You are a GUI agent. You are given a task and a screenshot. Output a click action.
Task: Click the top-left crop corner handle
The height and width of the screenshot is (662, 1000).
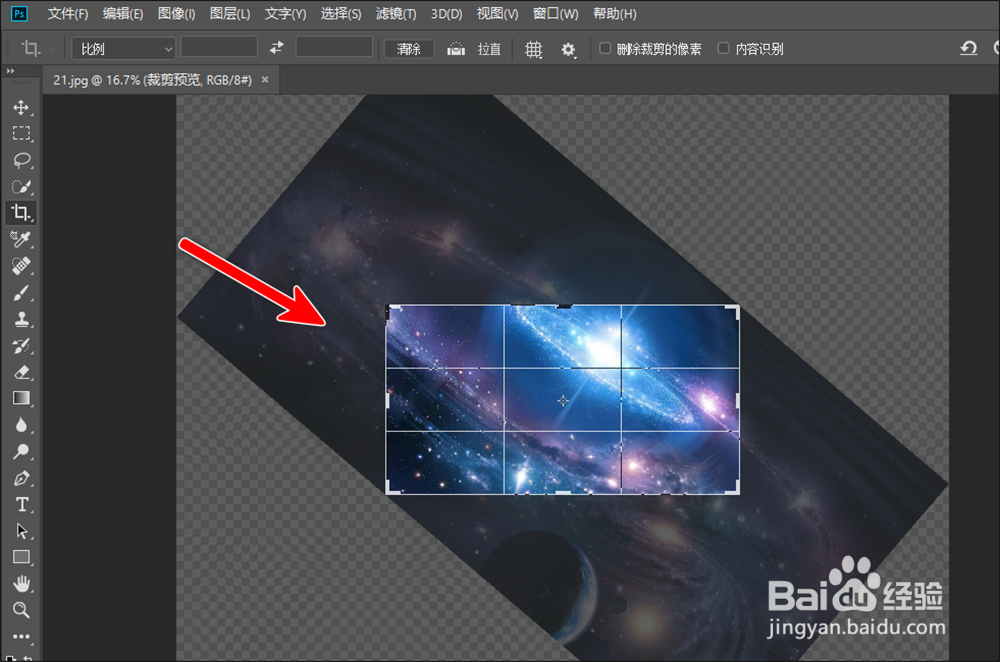(x=393, y=311)
